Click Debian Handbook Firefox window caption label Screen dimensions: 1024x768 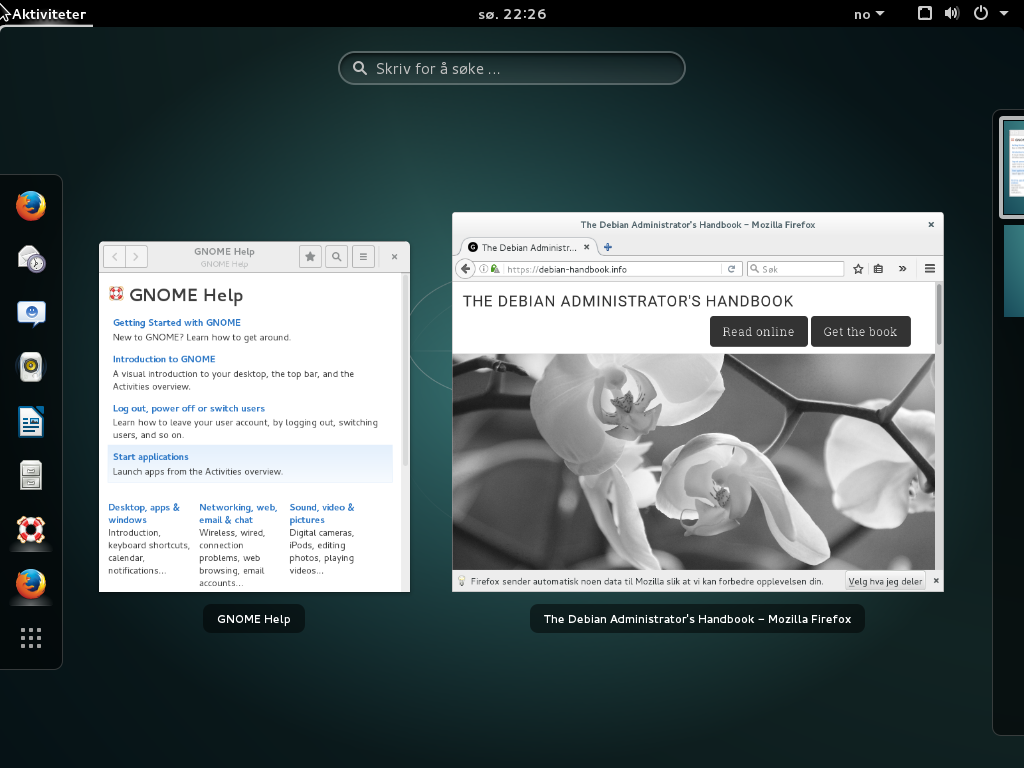(697, 618)
